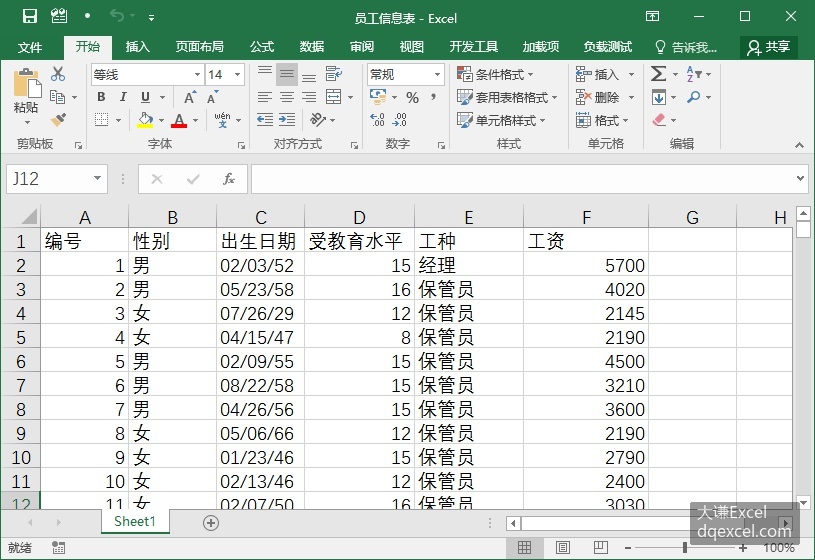This screenshot has height=560, width=815.
Task: Click the Cut scissors icon
Action: click(58, 74)
